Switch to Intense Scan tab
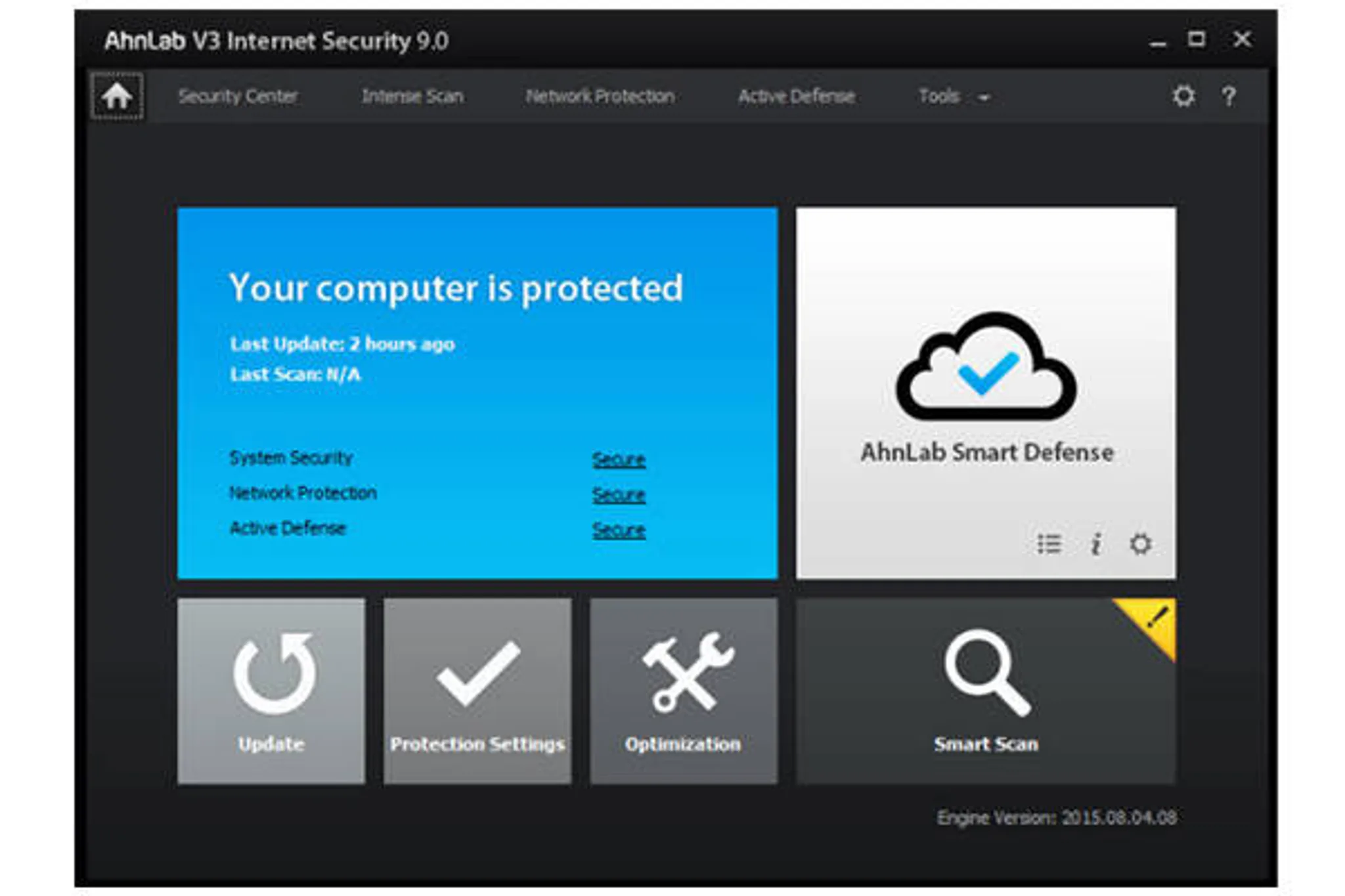1345x896 pixels. click(412, 96)
